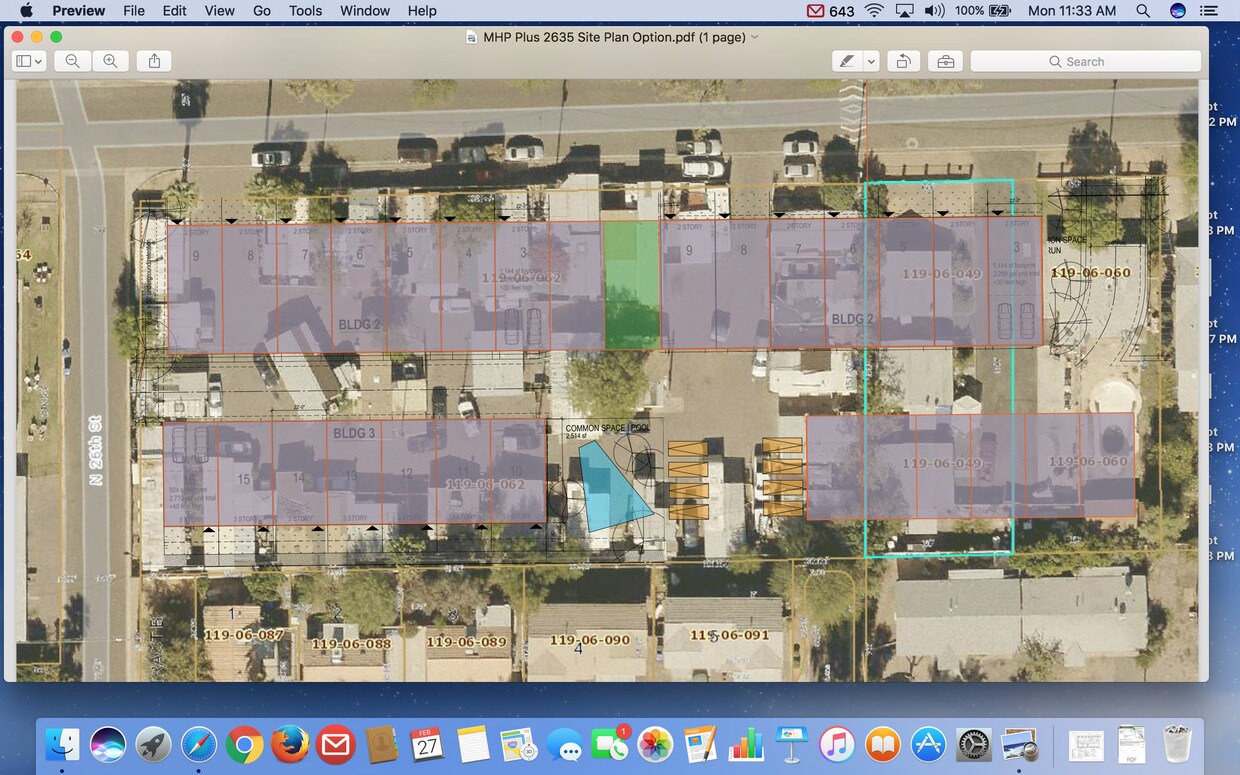Open the Help menu
1240x775 pixels.
point(422,11)
